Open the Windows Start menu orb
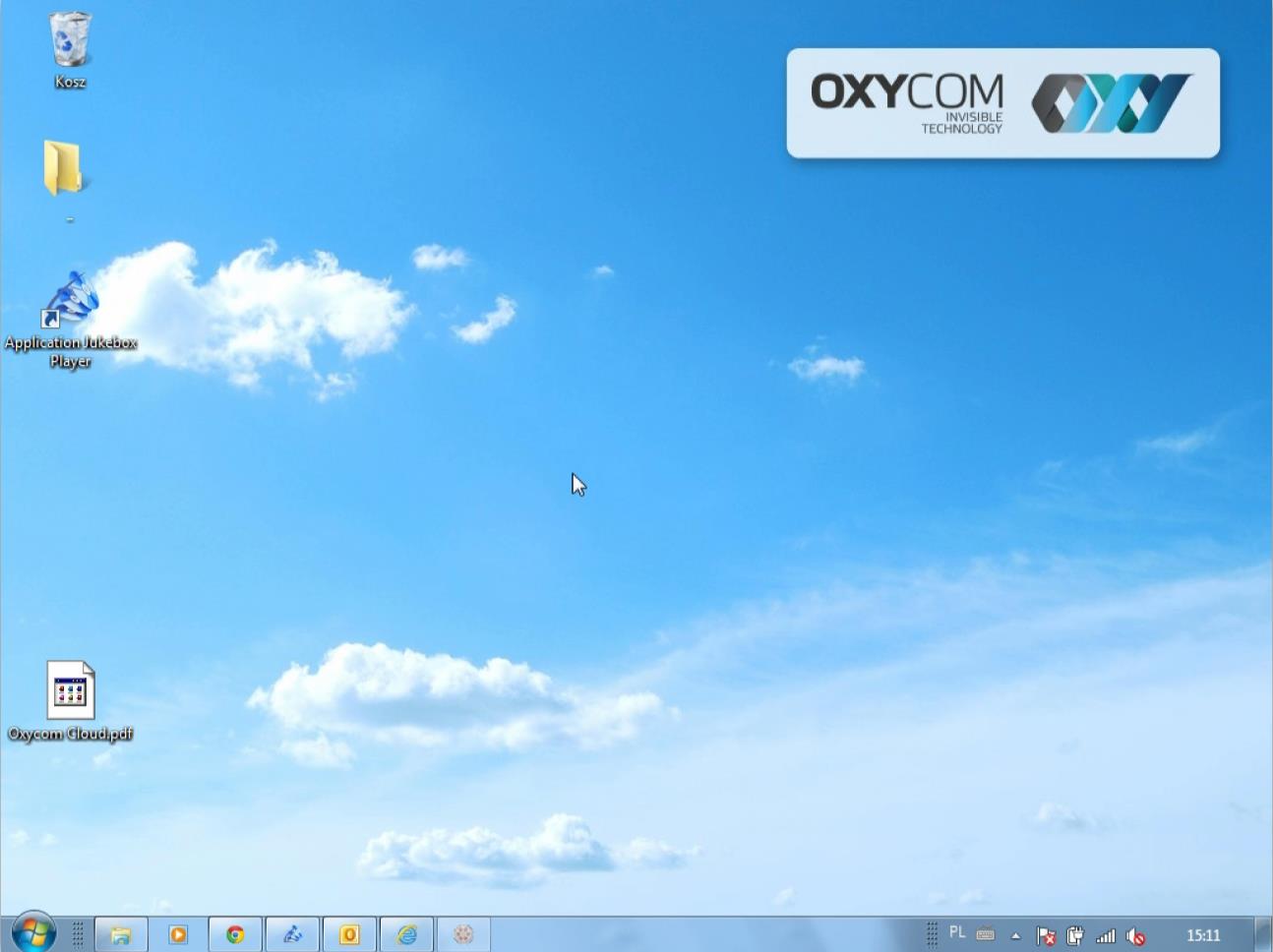Image resolution: width=1273 pixels, height=952 pixels. (34, 932)
